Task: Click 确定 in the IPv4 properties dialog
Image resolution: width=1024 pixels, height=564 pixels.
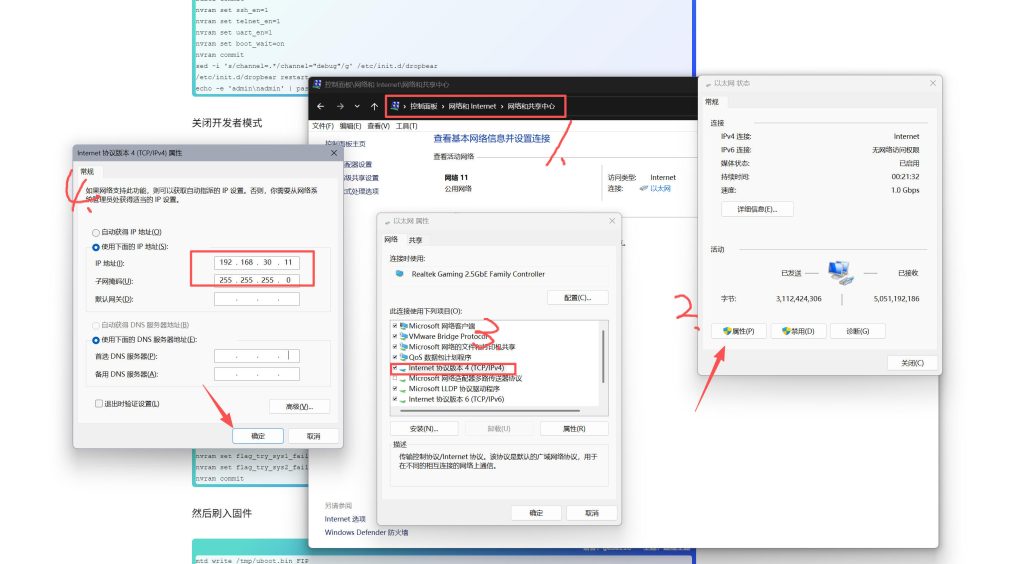Action: pos(258,436)
